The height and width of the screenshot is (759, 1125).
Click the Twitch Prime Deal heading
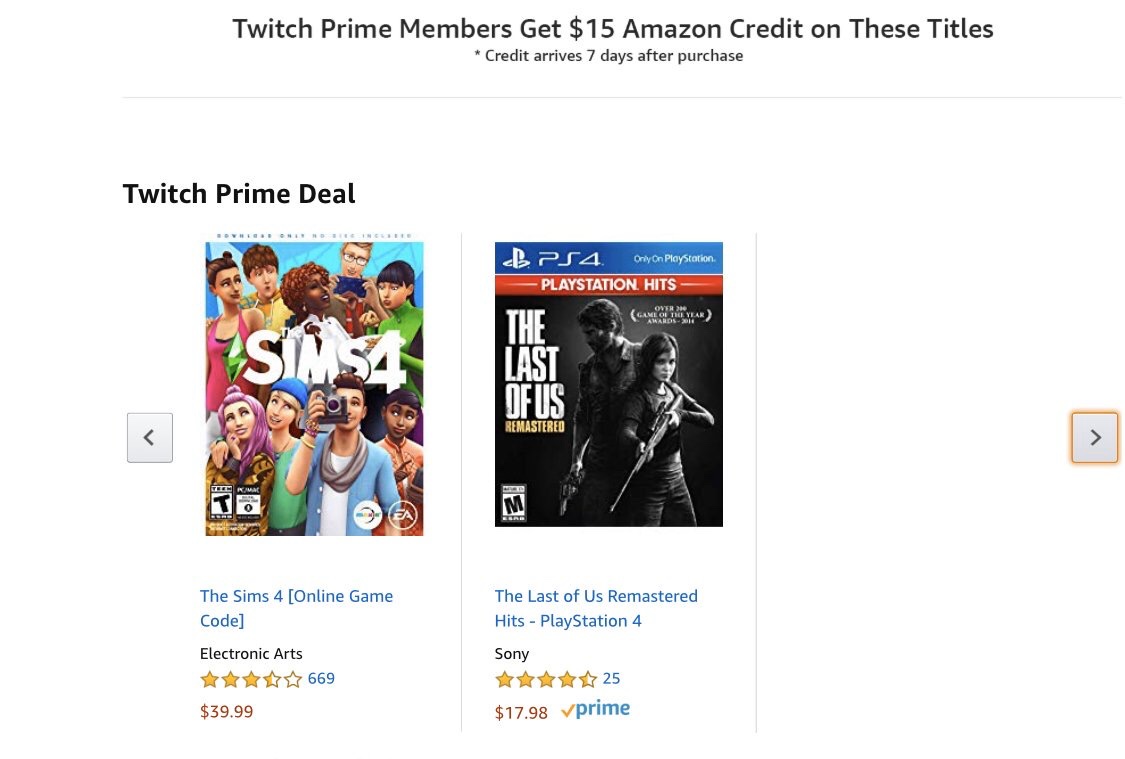[239, 194]
